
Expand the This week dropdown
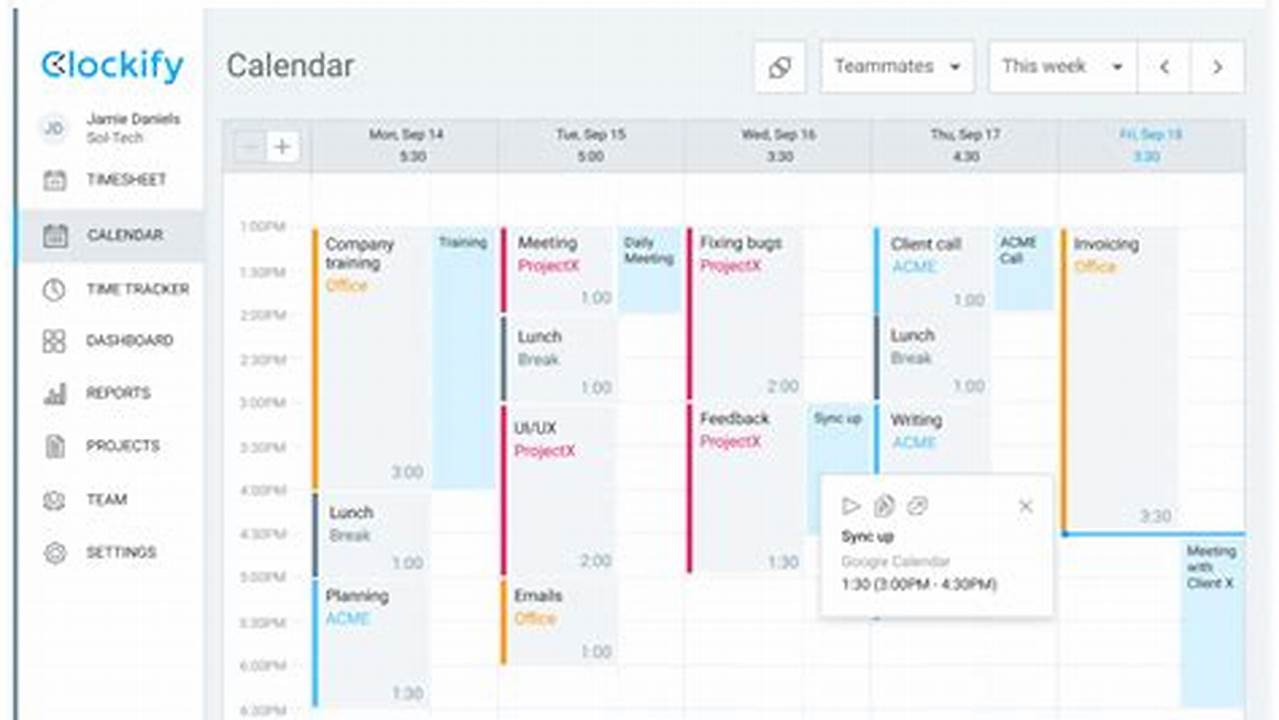(1060, 66)
